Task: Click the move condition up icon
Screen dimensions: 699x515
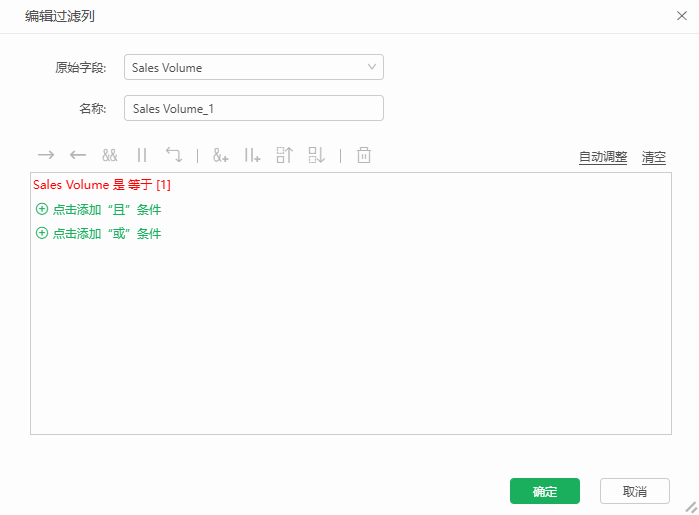Action: 284,155
